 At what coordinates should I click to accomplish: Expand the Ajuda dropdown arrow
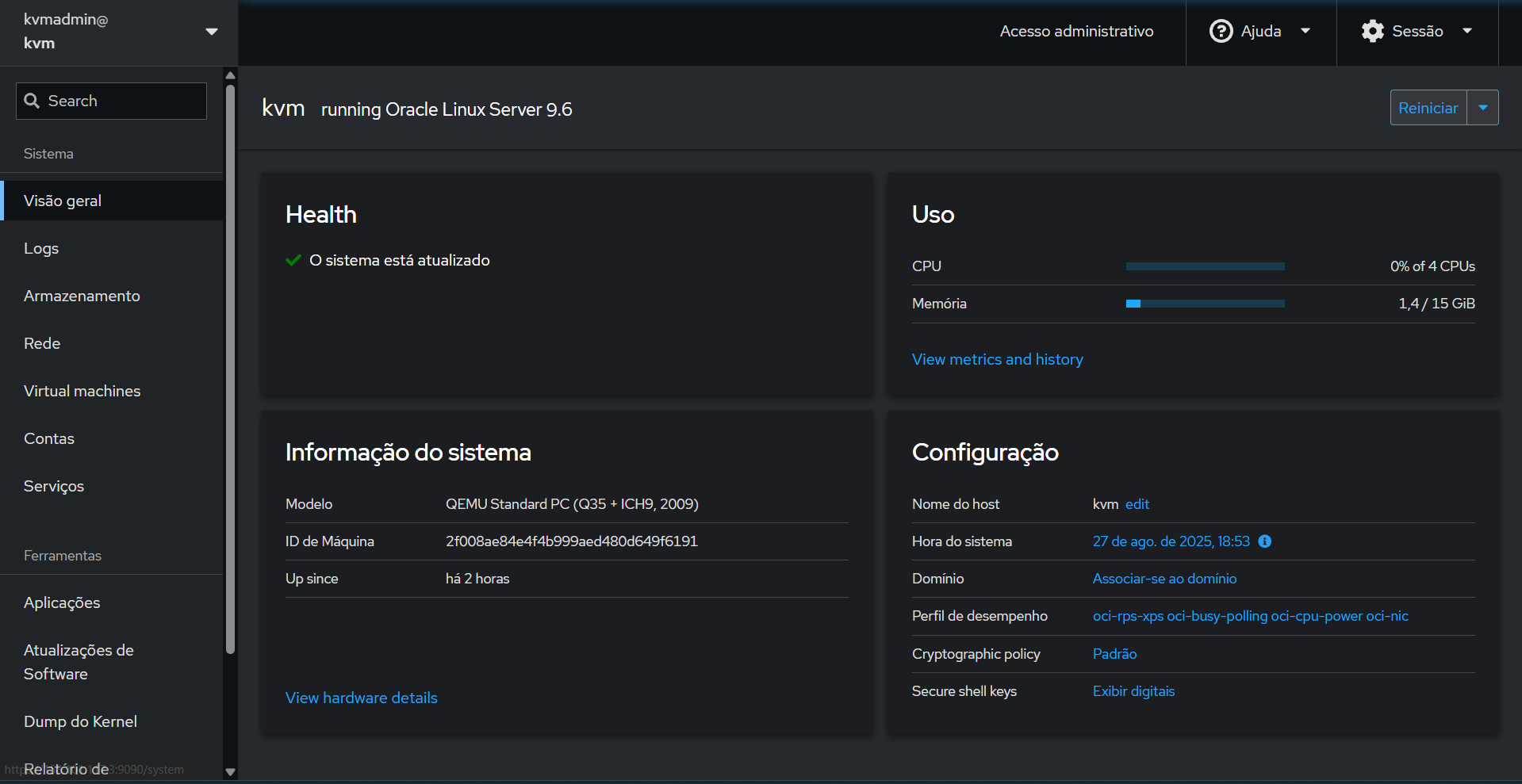pyautogui.click(x=1305, y=31)
